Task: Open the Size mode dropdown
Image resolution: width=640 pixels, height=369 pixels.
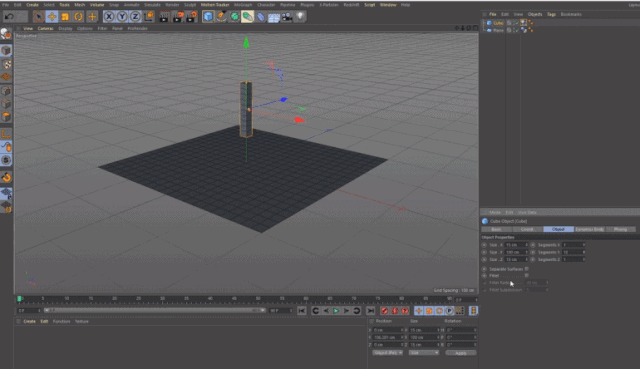Action: click(424, 353)
